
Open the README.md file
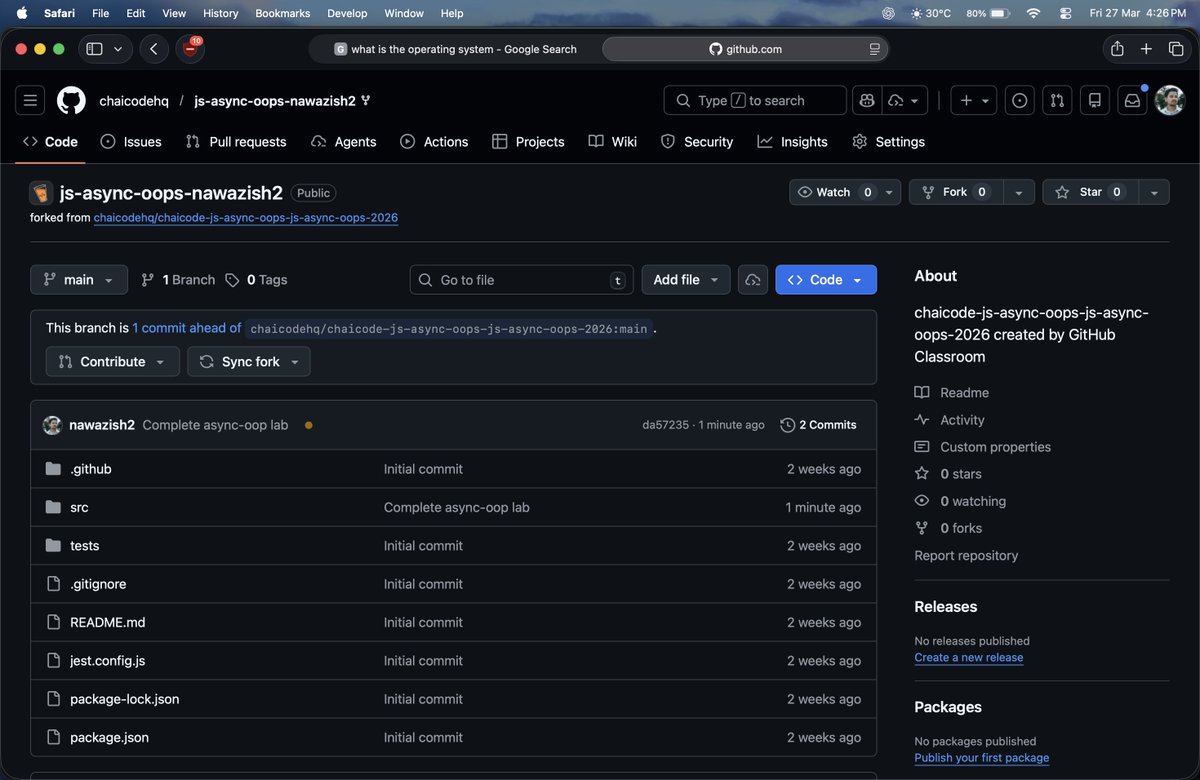[x=107, y=622]
